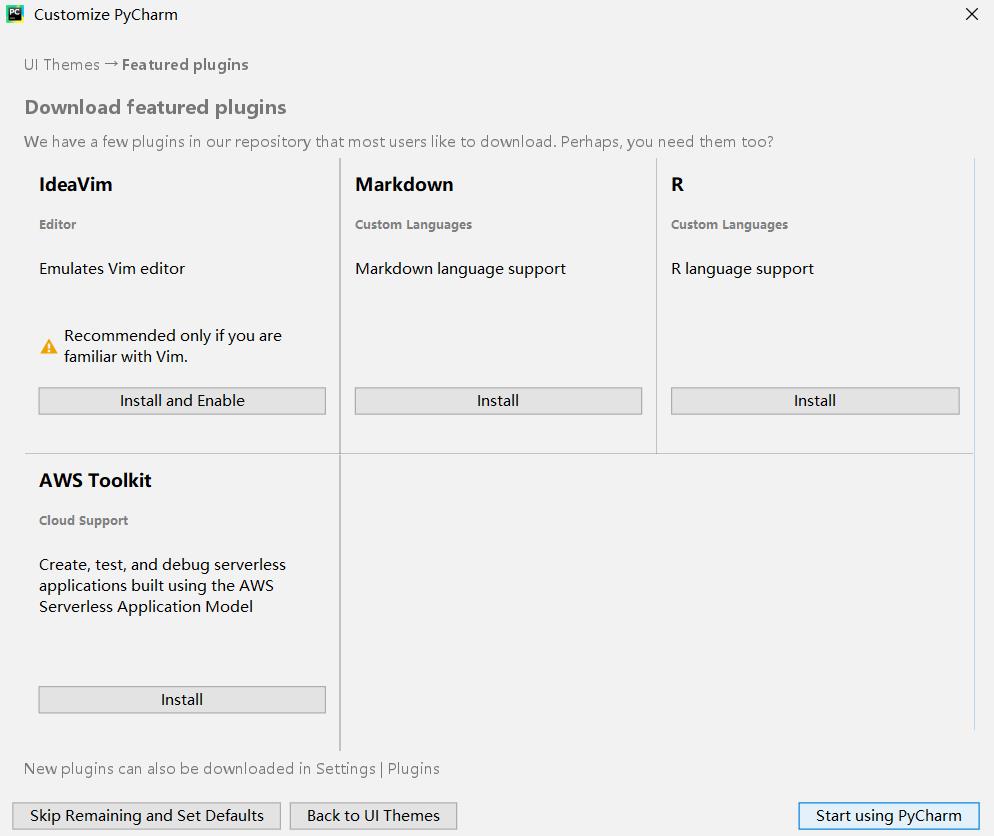Click Custom Languages label under R

(x=730, y=224)
